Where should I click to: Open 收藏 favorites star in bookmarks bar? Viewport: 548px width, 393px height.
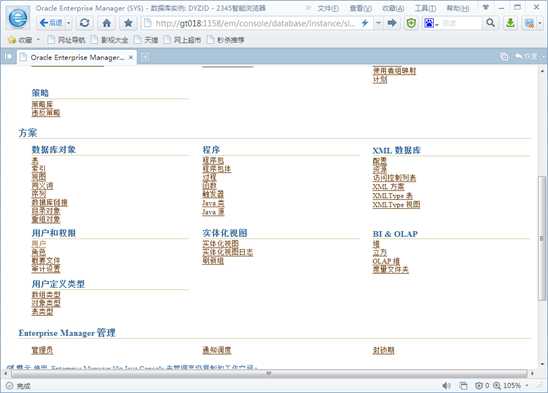20,40
